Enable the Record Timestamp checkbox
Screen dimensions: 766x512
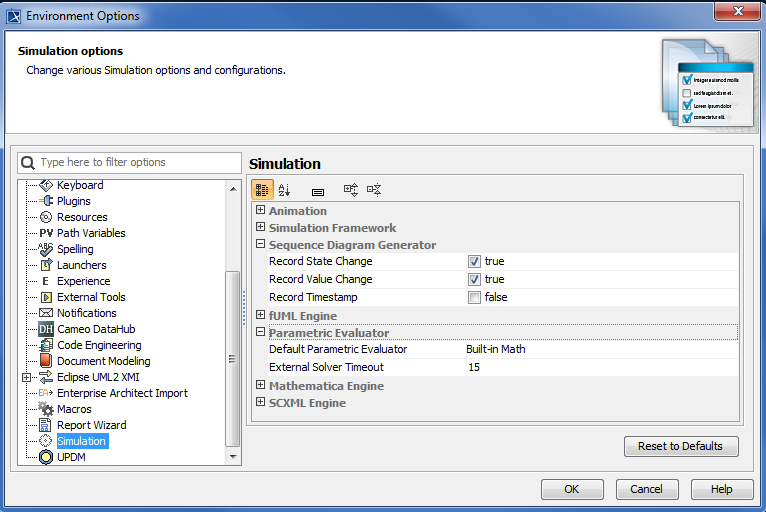tap(475, 297)
